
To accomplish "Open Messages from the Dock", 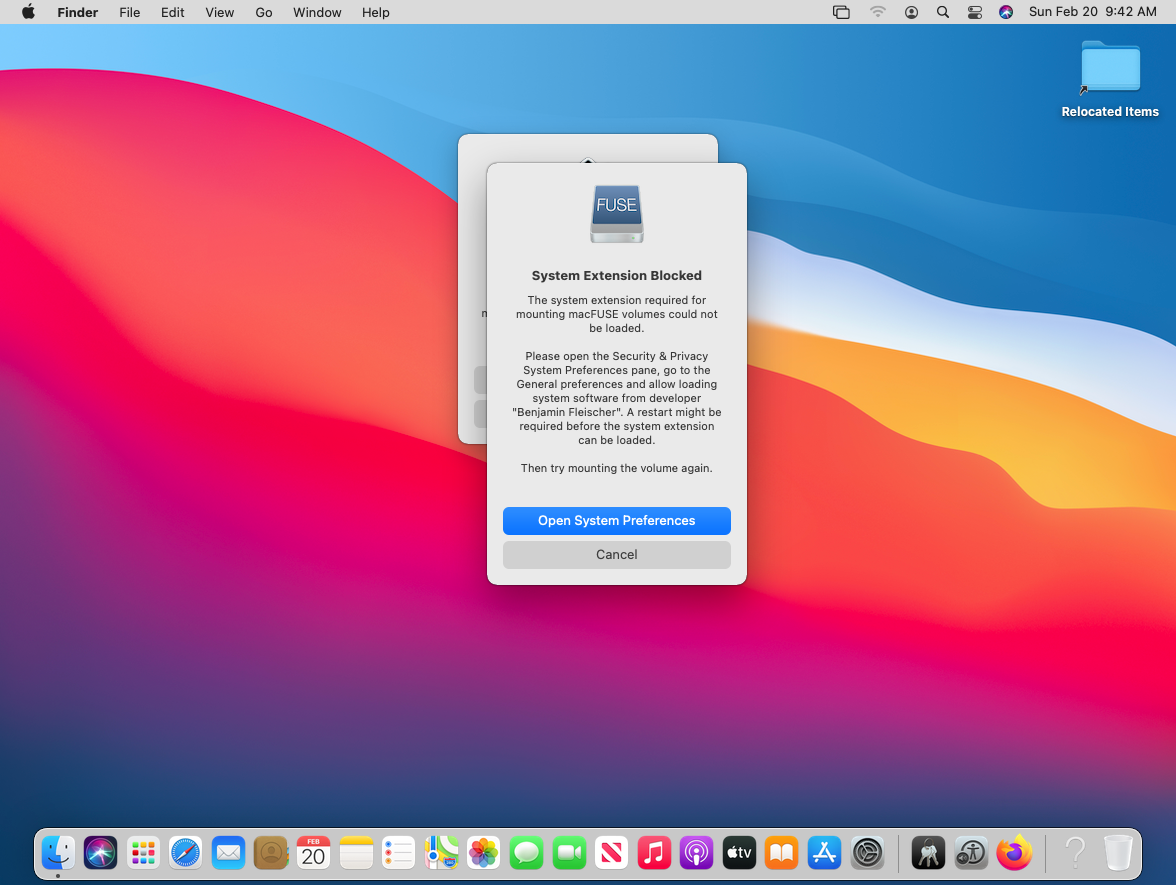I will coord(526,853).
